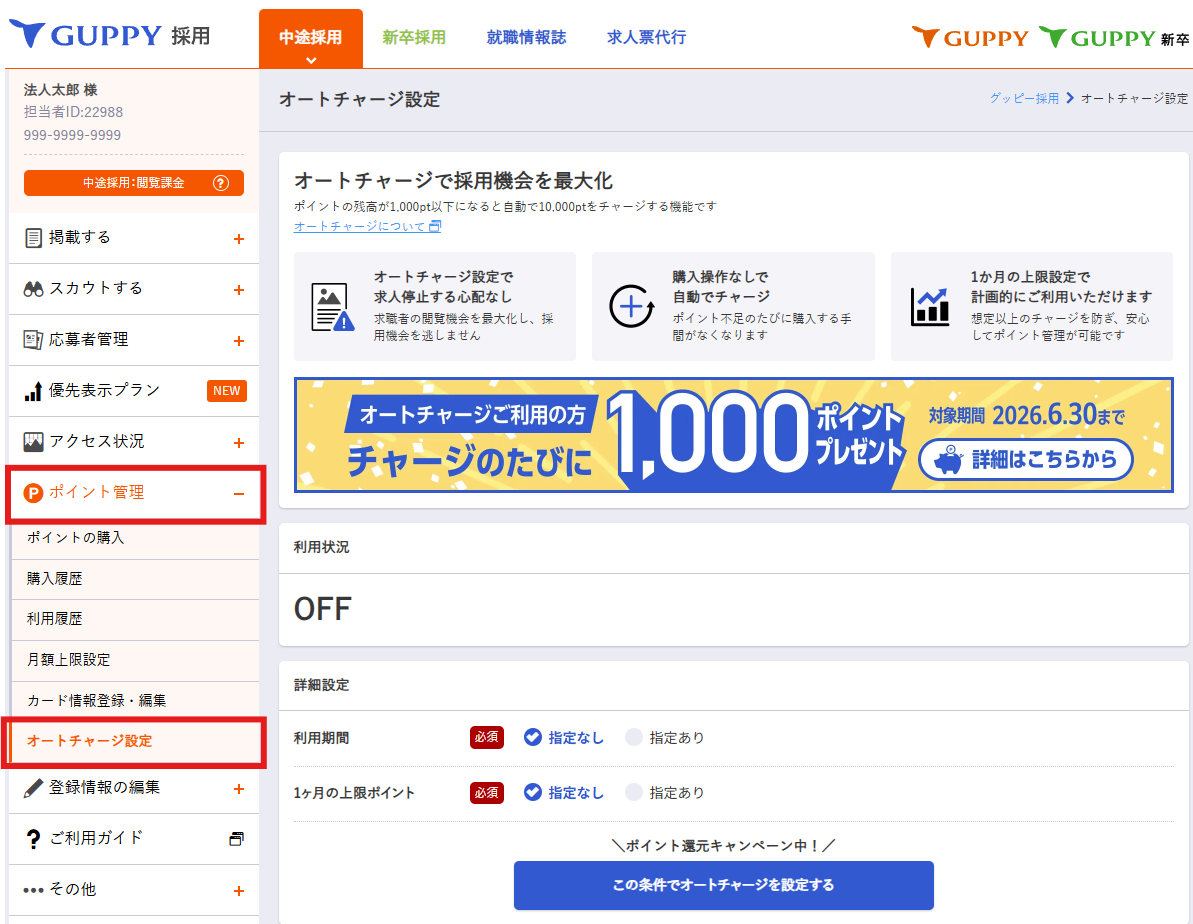
Task: Click the 優先表示プラン menu label
Action: 105,390
